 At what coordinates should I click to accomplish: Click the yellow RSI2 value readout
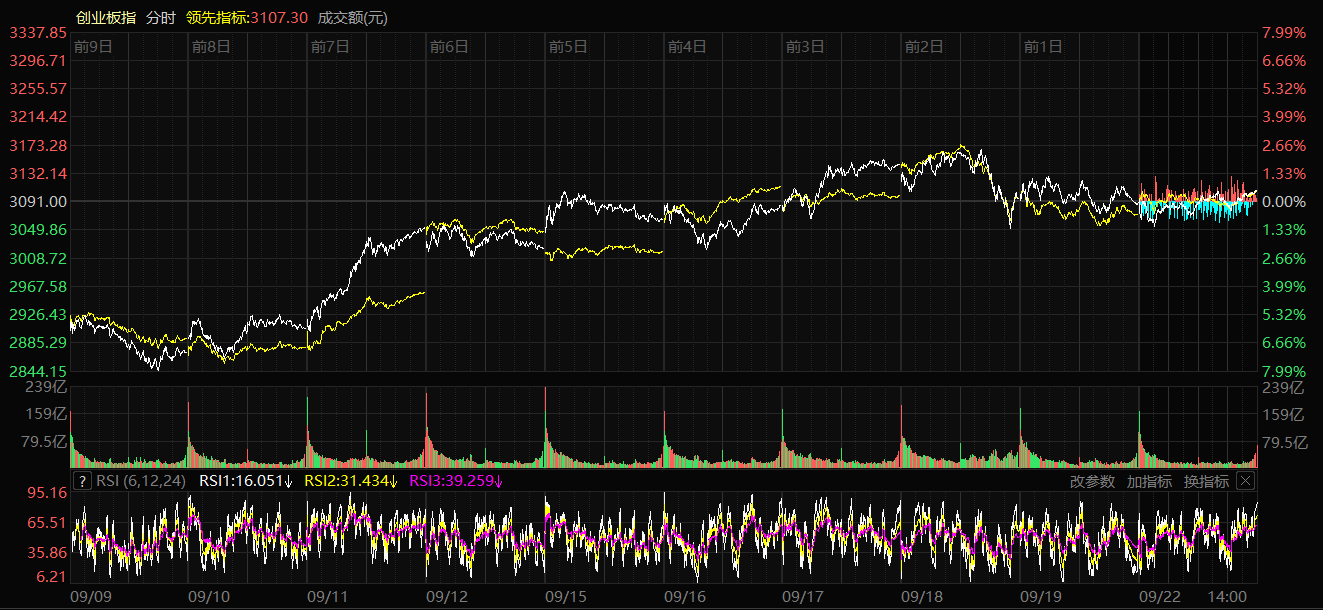click(x=351, y=481)
